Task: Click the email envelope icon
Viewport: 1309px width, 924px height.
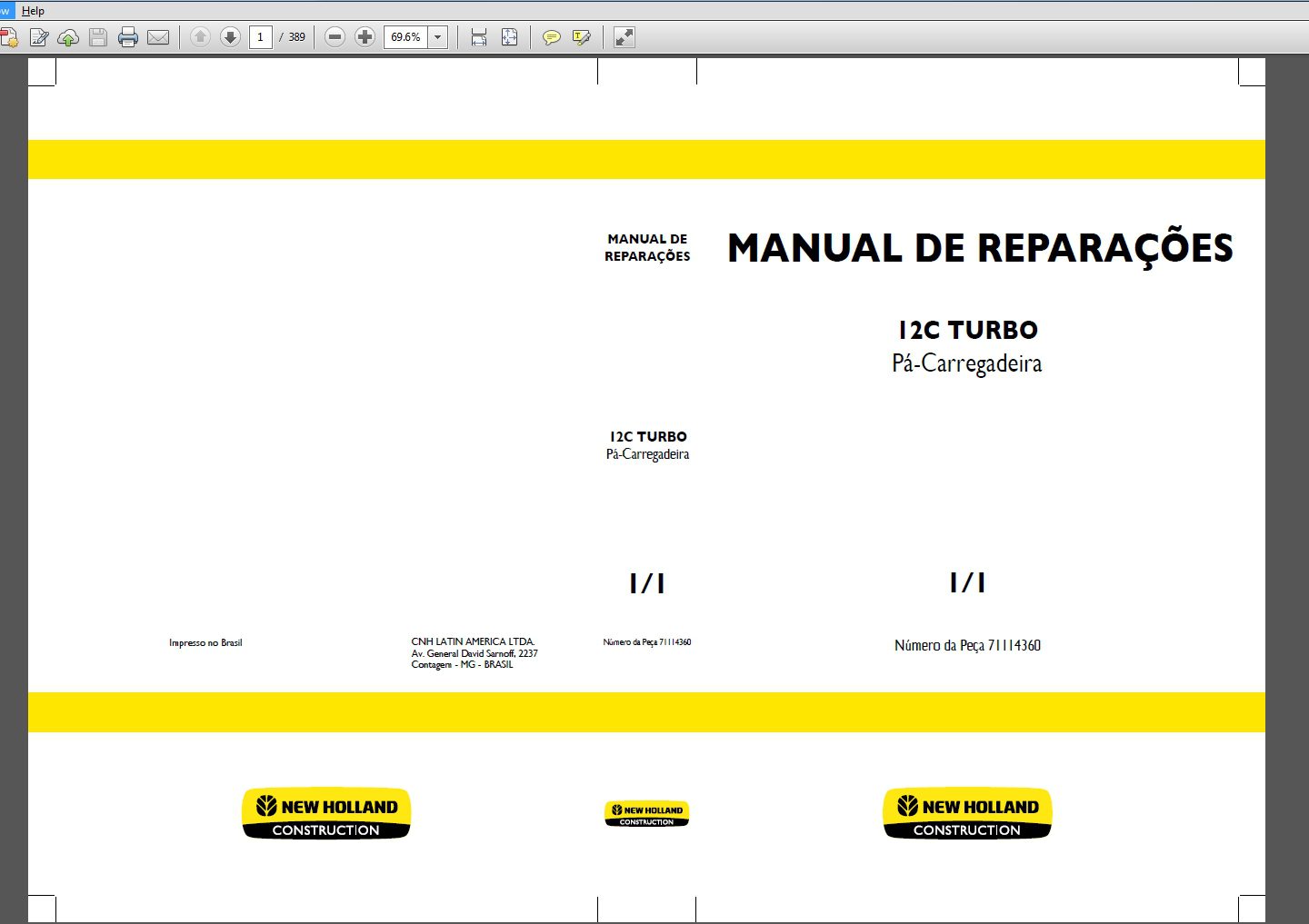Action: [158, 37]
